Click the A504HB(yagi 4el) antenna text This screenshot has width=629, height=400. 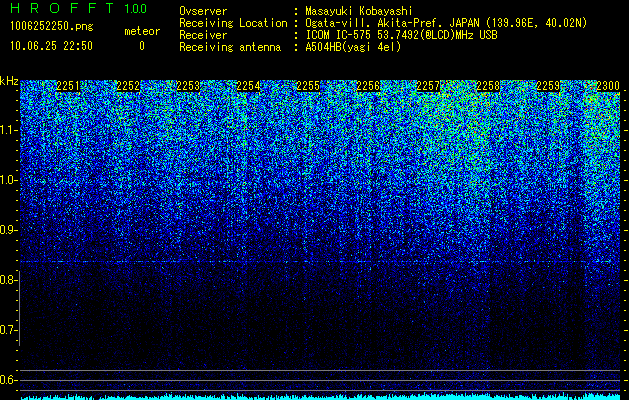(353, 47)
